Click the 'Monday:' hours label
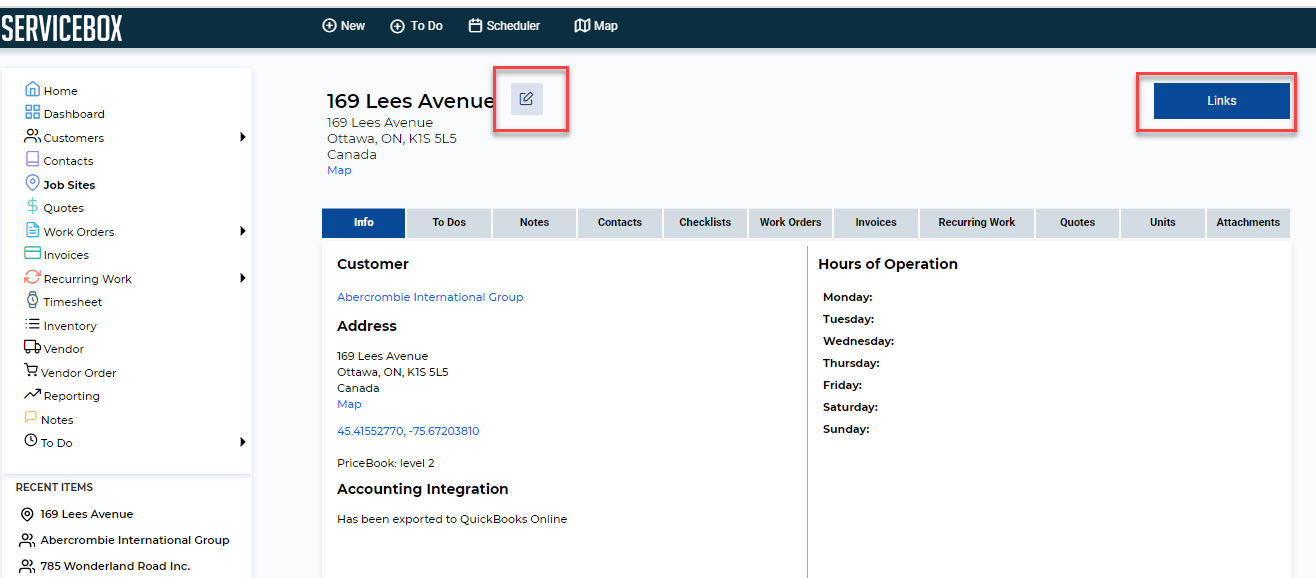The width and height of the screenshot is (1316, 578). point(848,297)
